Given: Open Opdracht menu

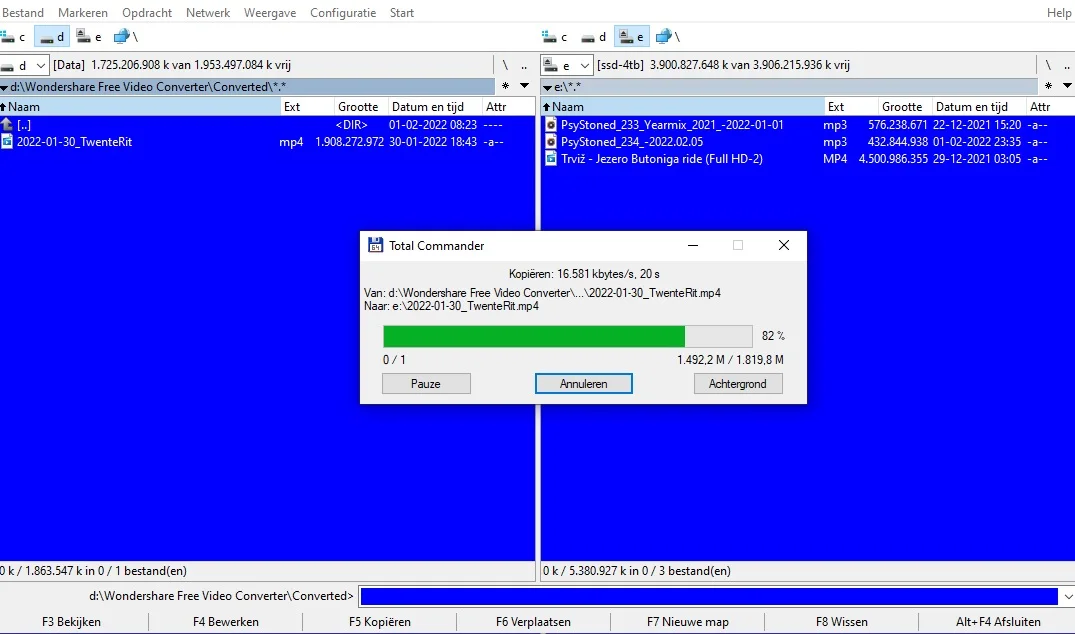Looking at the screenshot, I should [x=147, y=12].
